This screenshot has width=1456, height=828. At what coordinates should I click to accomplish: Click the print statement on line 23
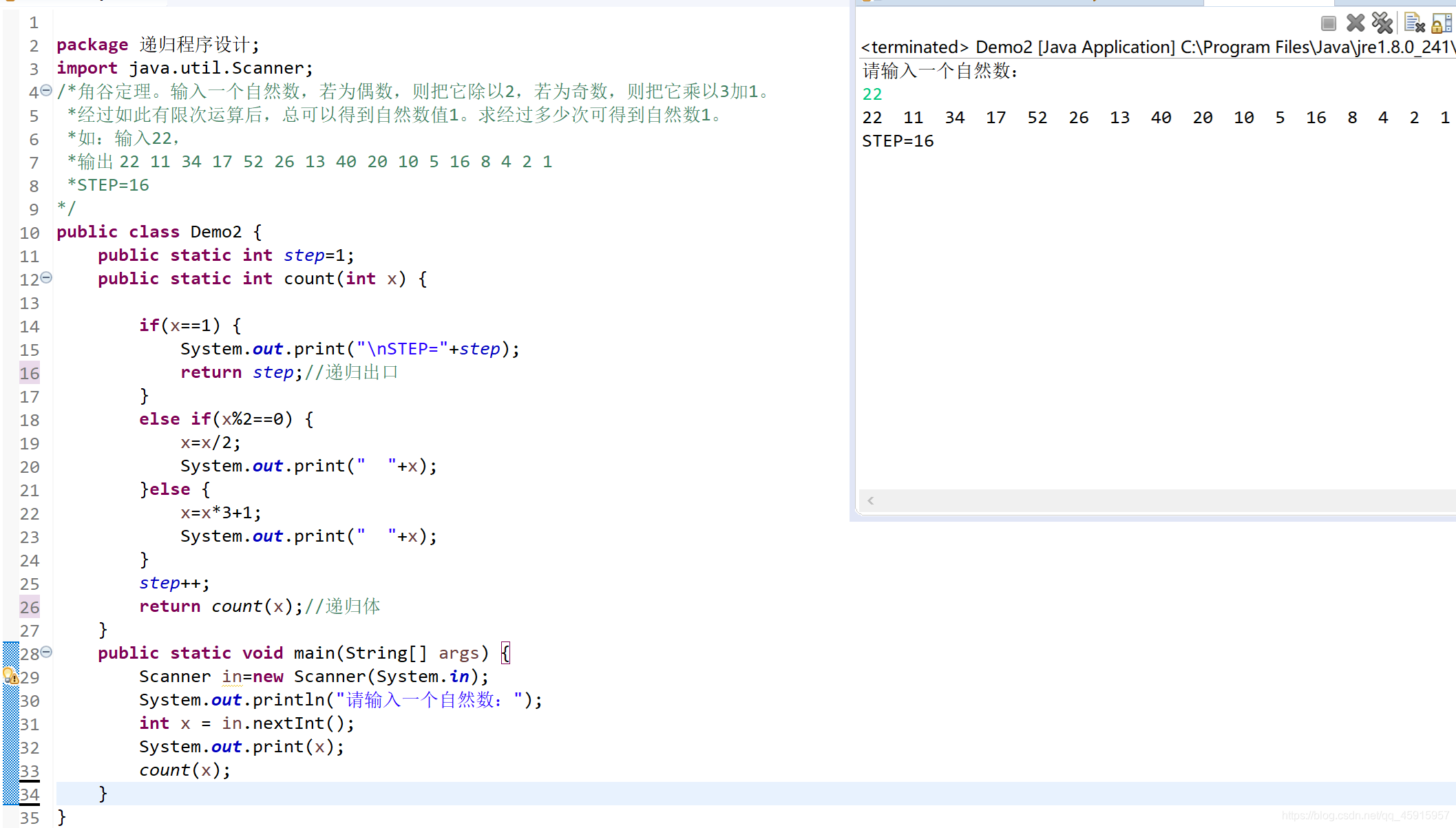(308, 536)
